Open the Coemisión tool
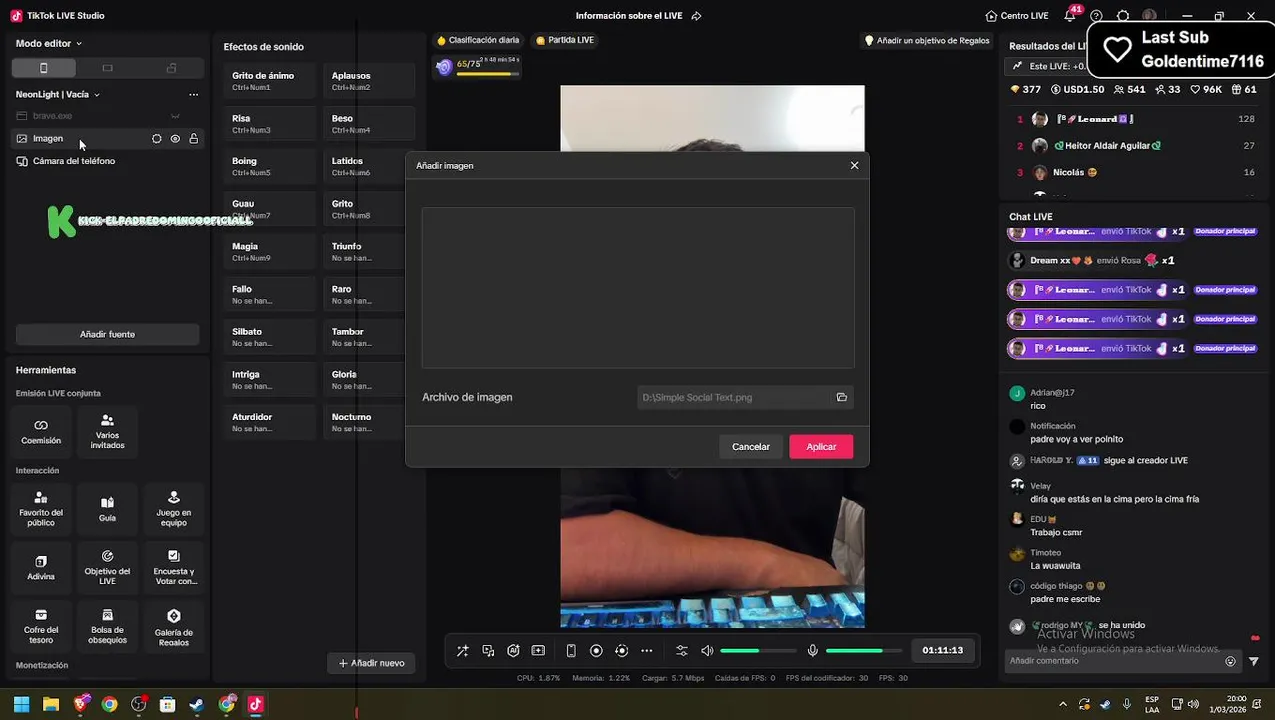The width and height of the screenshot is (1275, 720). [41, 431]
